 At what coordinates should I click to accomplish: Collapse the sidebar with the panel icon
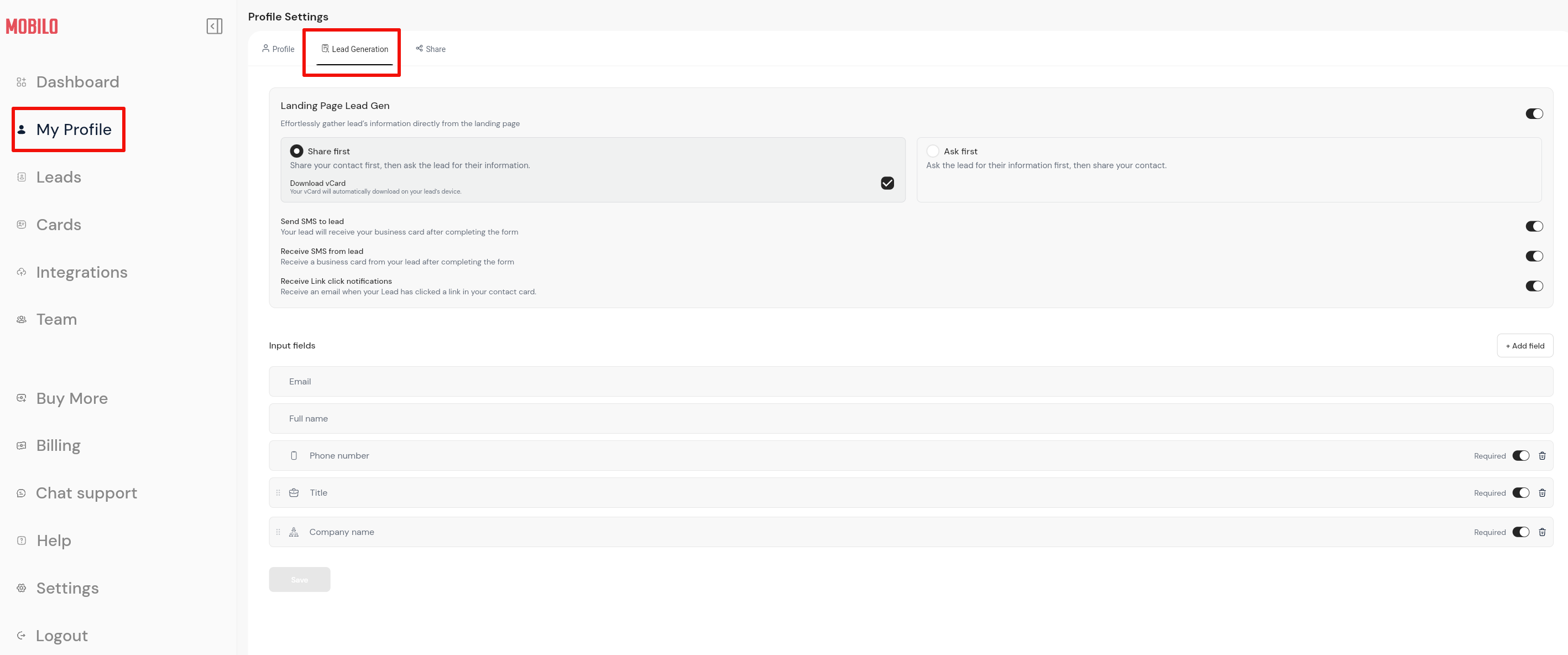click(x=215, y=26)
